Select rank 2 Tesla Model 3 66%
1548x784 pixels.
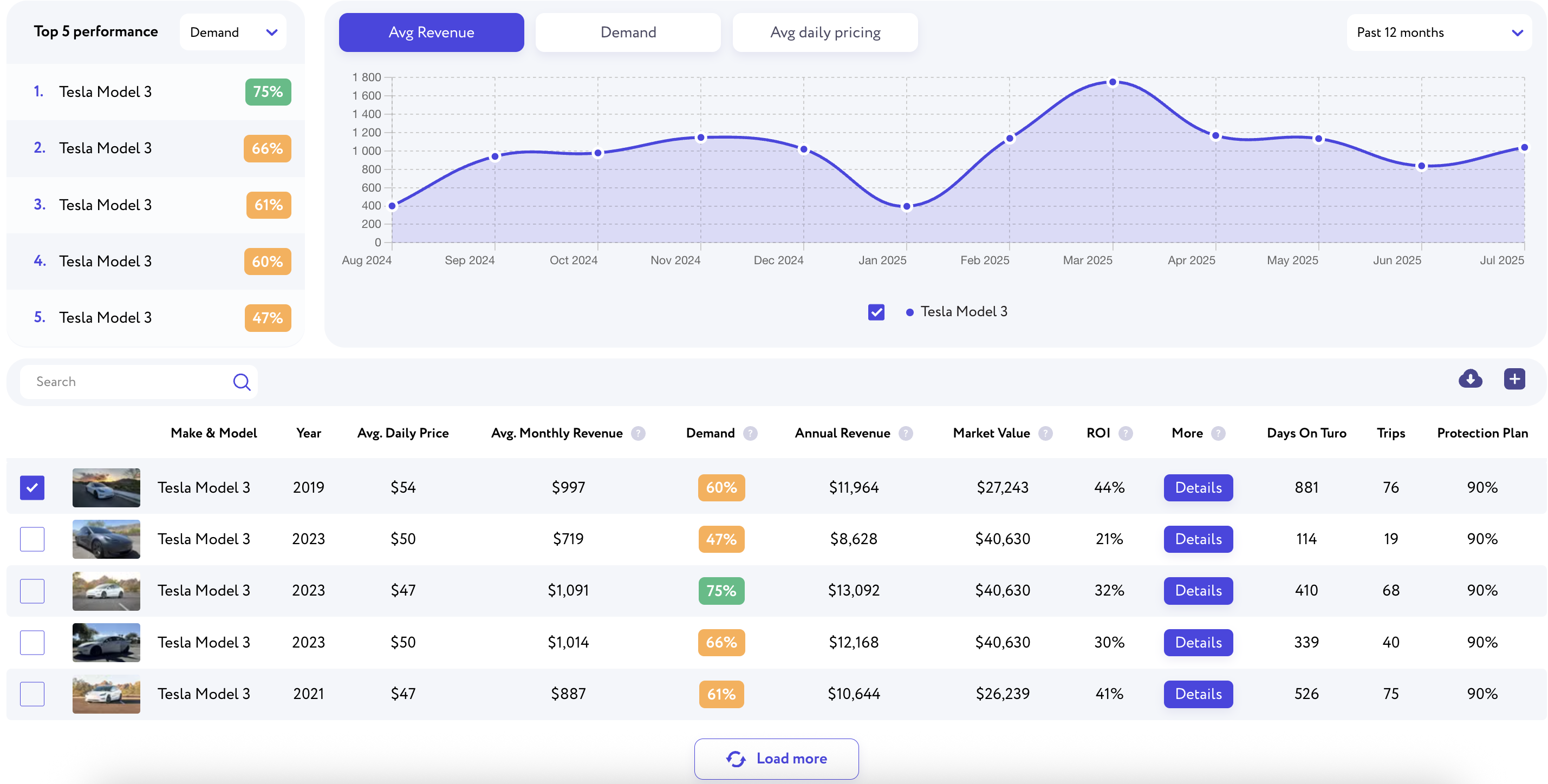155,148
